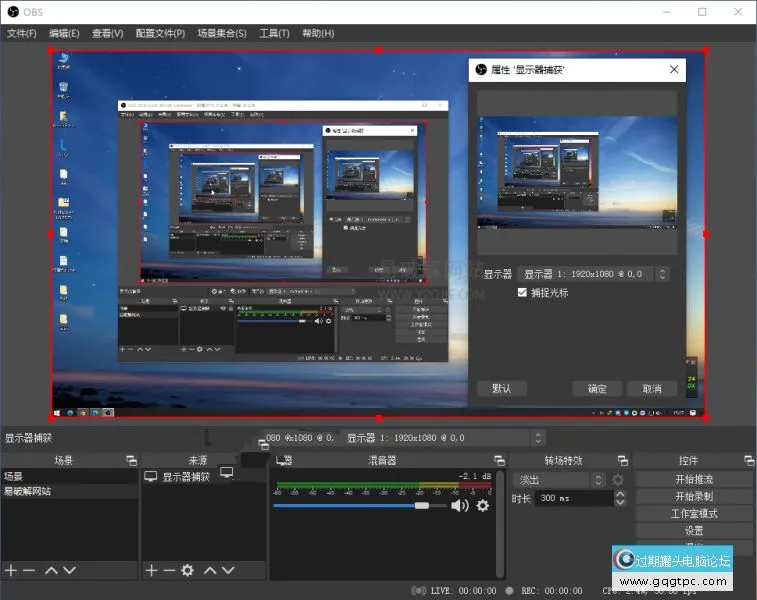Move source down in 来源 list
The image size is (757, 600).
(228, 570)
